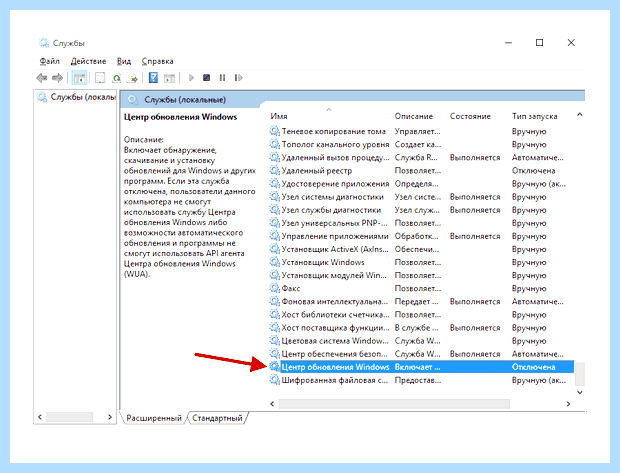Select the Узел универсальных PNP service row
The height and width of the screenshot is (473, 620).
422,223
